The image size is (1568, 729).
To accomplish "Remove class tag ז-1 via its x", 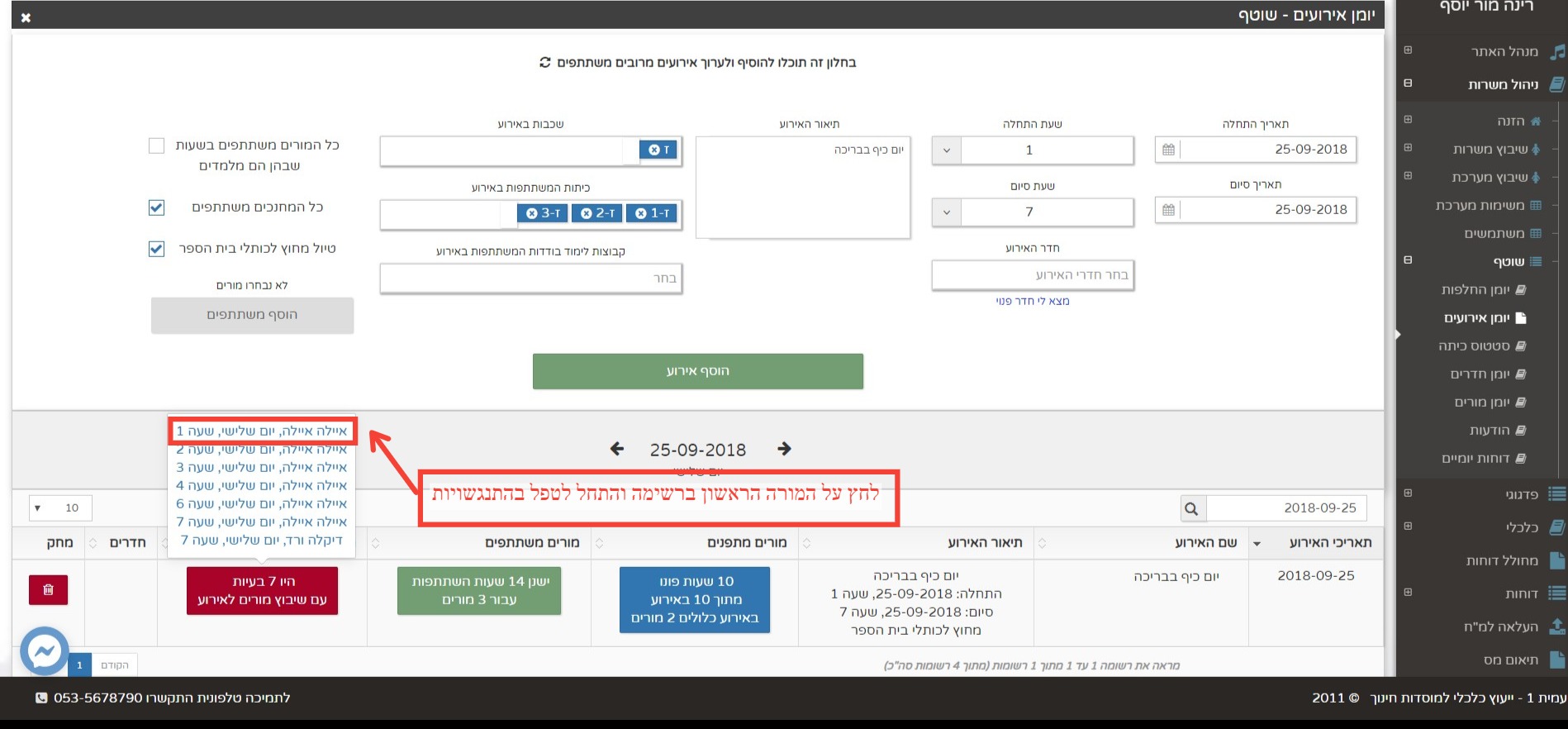I will (x=641, y=213).
